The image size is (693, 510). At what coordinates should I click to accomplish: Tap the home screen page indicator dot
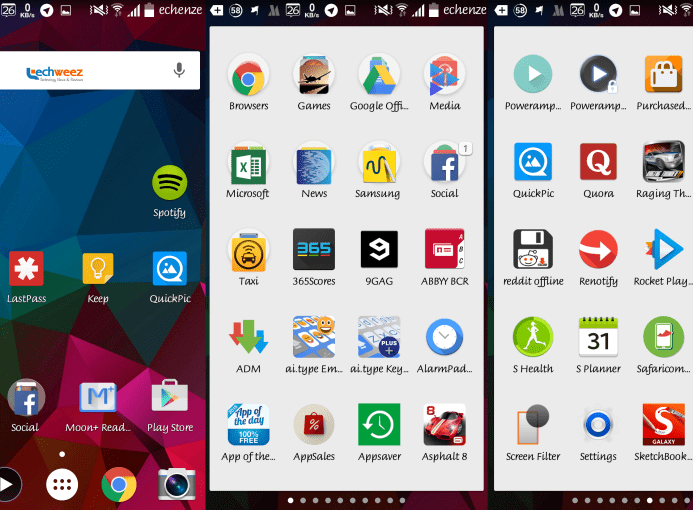[x=62, y=454]
